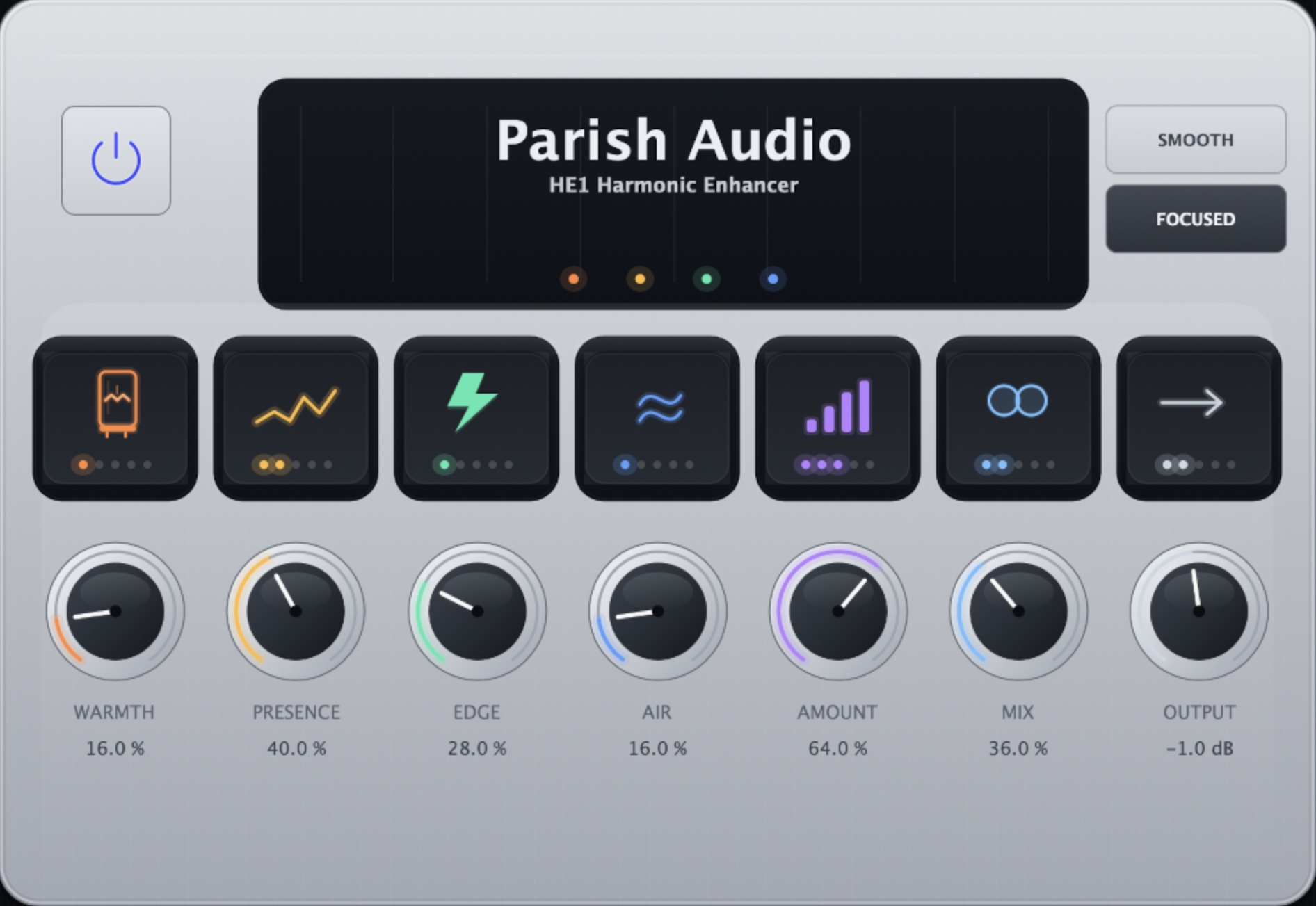The width and height of the screenshot is (1316, 906).
Task: Click the blue dot in the display
Action: click(x=773, y=279)
